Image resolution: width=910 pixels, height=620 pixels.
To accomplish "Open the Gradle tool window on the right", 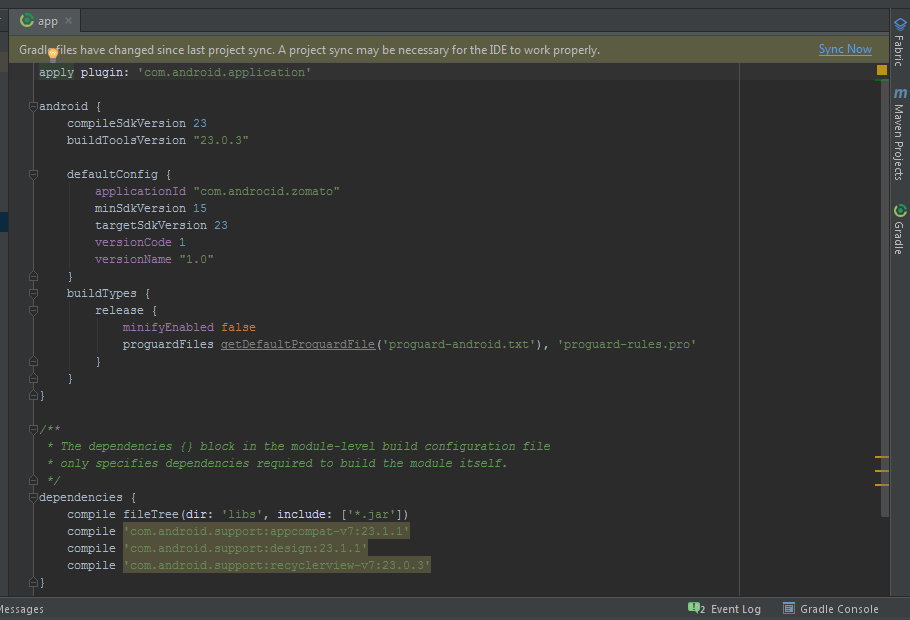I will tap(900, 229).
